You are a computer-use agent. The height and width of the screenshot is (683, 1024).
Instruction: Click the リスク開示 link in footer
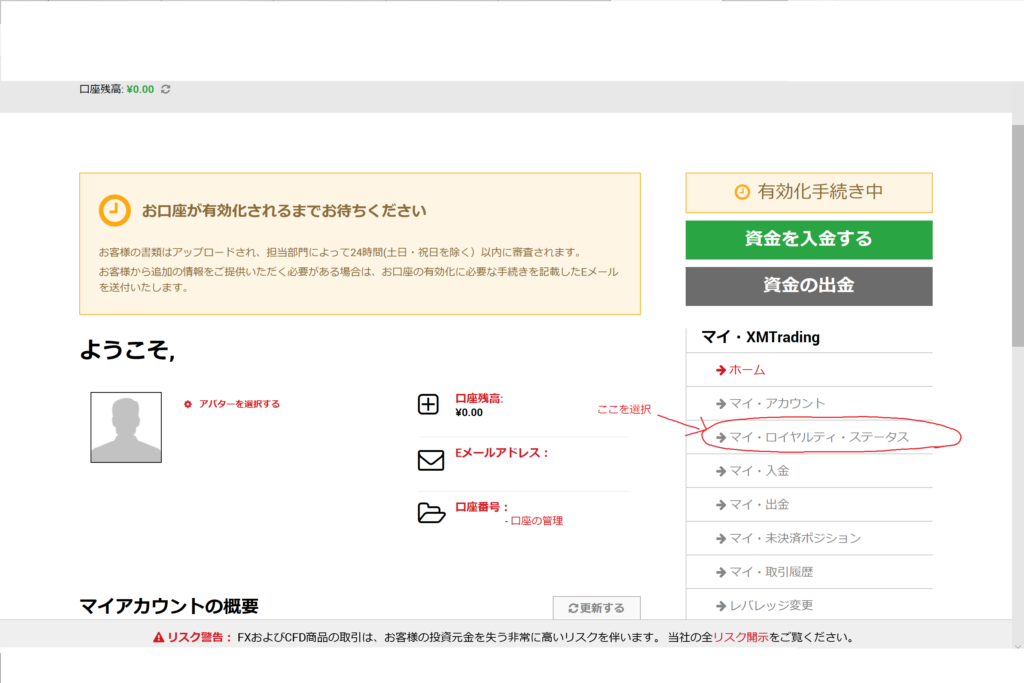pos(740,637)
